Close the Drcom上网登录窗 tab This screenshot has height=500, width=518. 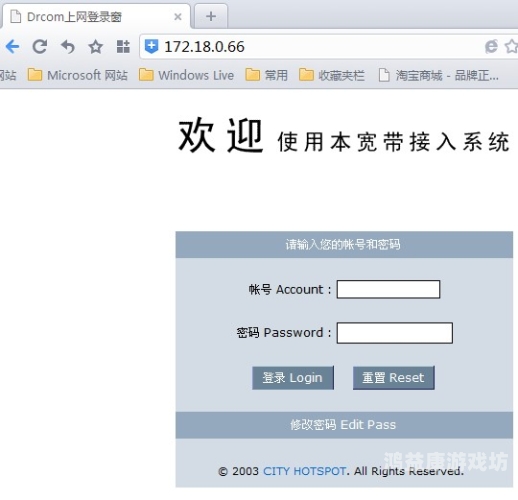(x=178, y=17)
